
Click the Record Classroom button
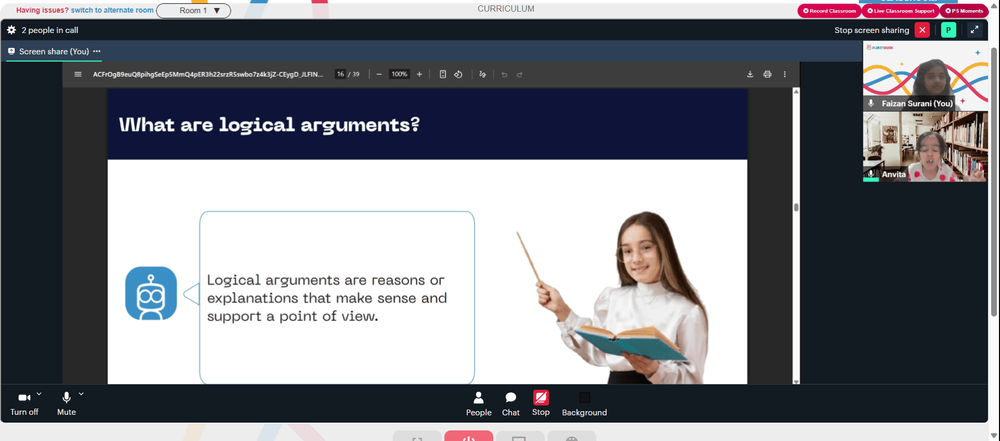[x=829, y=11]
